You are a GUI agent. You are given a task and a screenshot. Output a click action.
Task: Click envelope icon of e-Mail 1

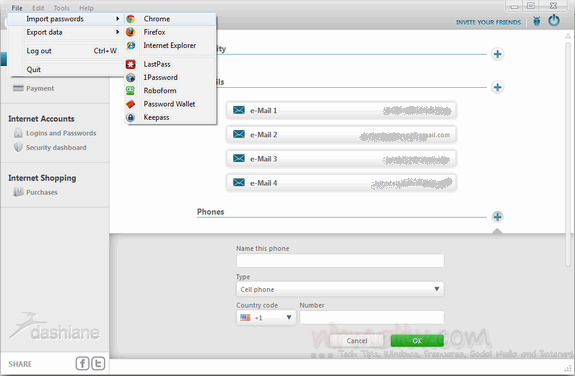click(x=239, y=110)
